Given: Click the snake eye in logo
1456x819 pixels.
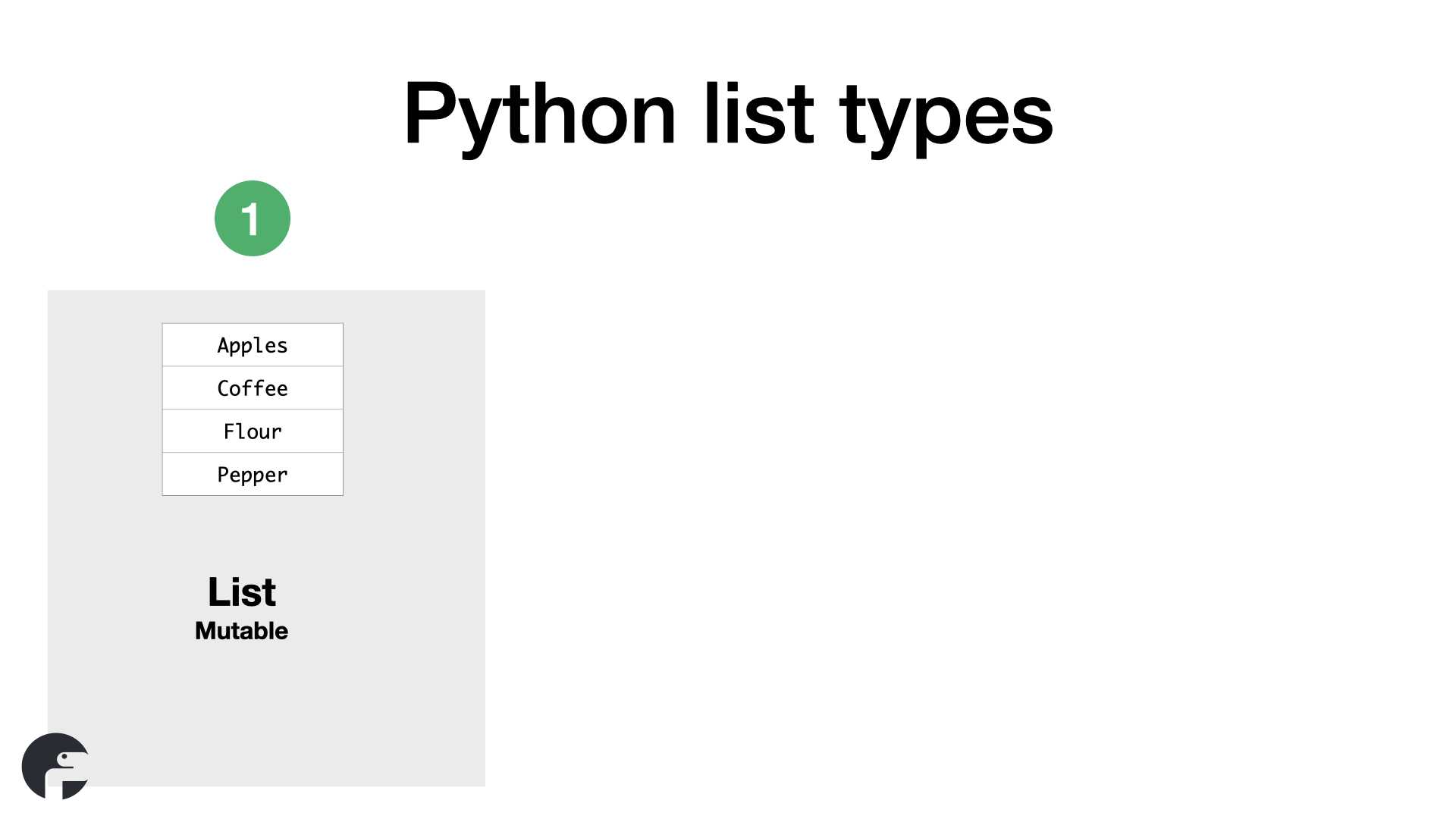Looking at the screenshot, I should click(x=63, y=757).
